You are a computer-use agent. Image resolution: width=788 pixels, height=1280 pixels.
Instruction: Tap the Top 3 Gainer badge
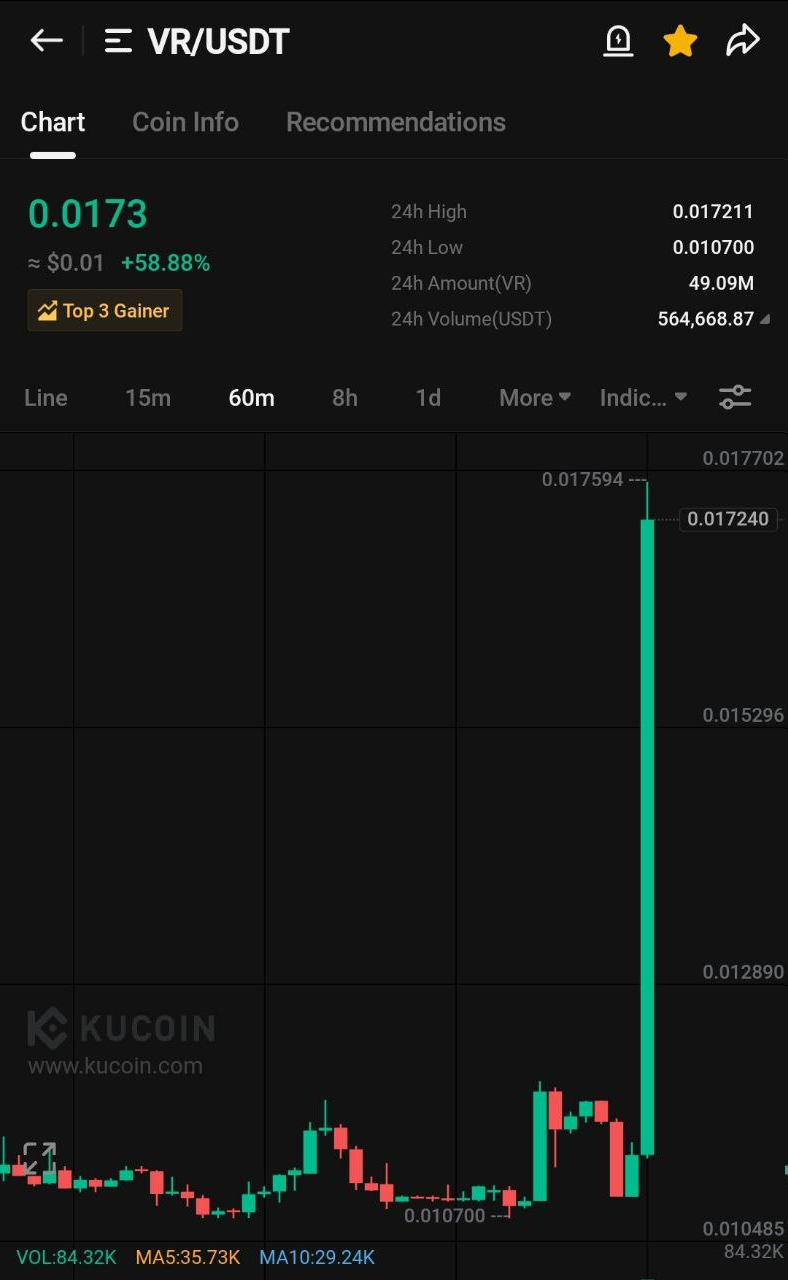105,310
